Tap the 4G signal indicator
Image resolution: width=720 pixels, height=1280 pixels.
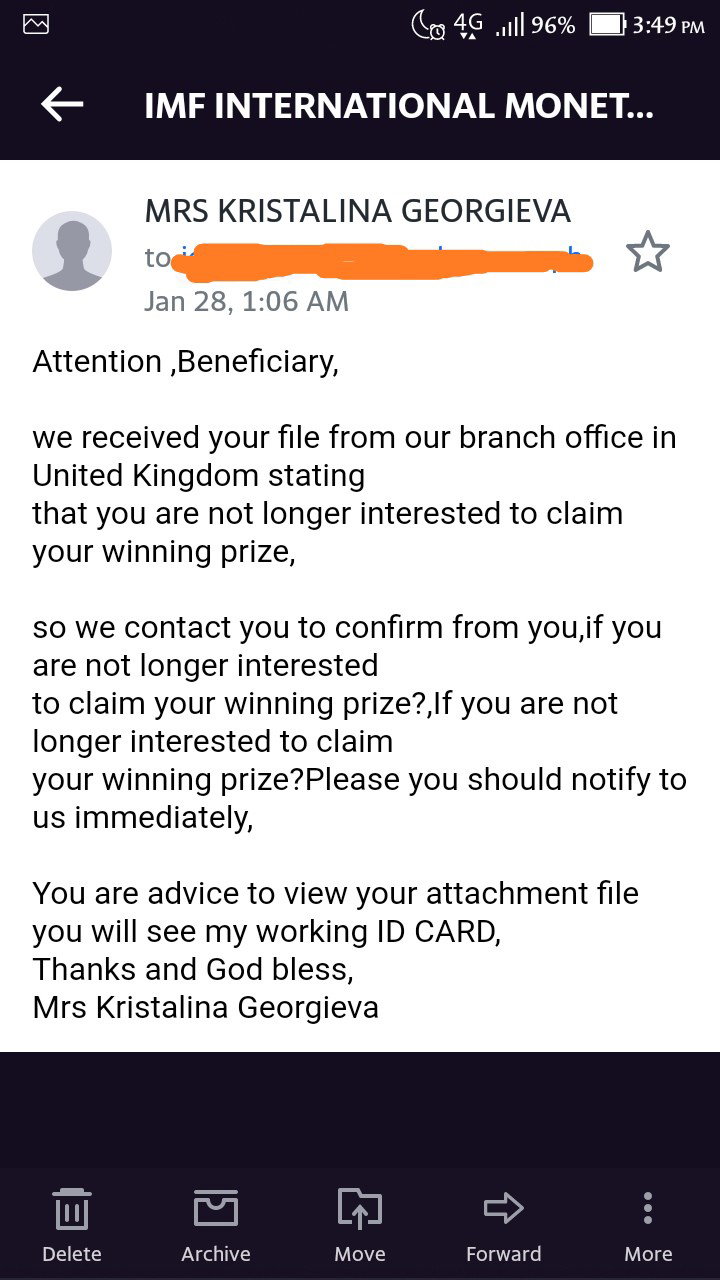(x=468, y=25)
